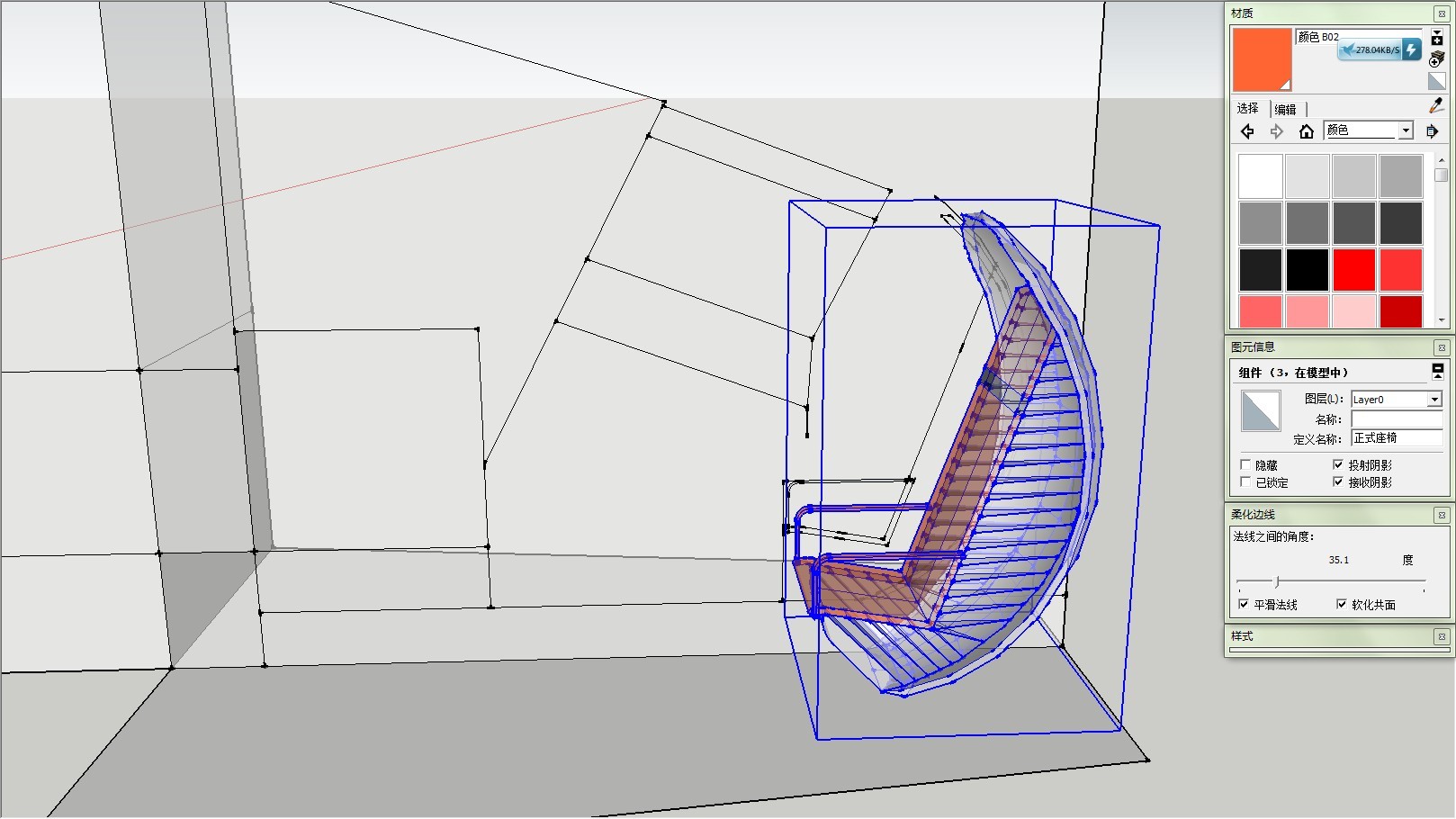The image size is (1456, 819).
Task: Select the near-black swatch left of black
Action: tap(1261, 270)
